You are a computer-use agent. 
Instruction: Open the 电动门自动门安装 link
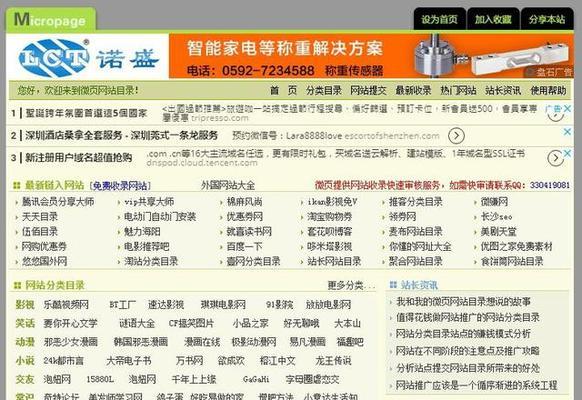point(160,217)
